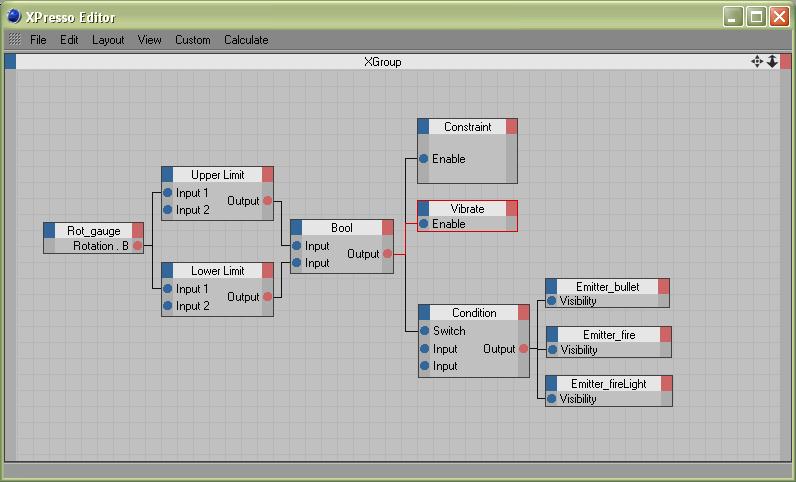This screenshot has width=796, height=482.
Task: Click the Bool node's blue input square
Action: [296, 228]
